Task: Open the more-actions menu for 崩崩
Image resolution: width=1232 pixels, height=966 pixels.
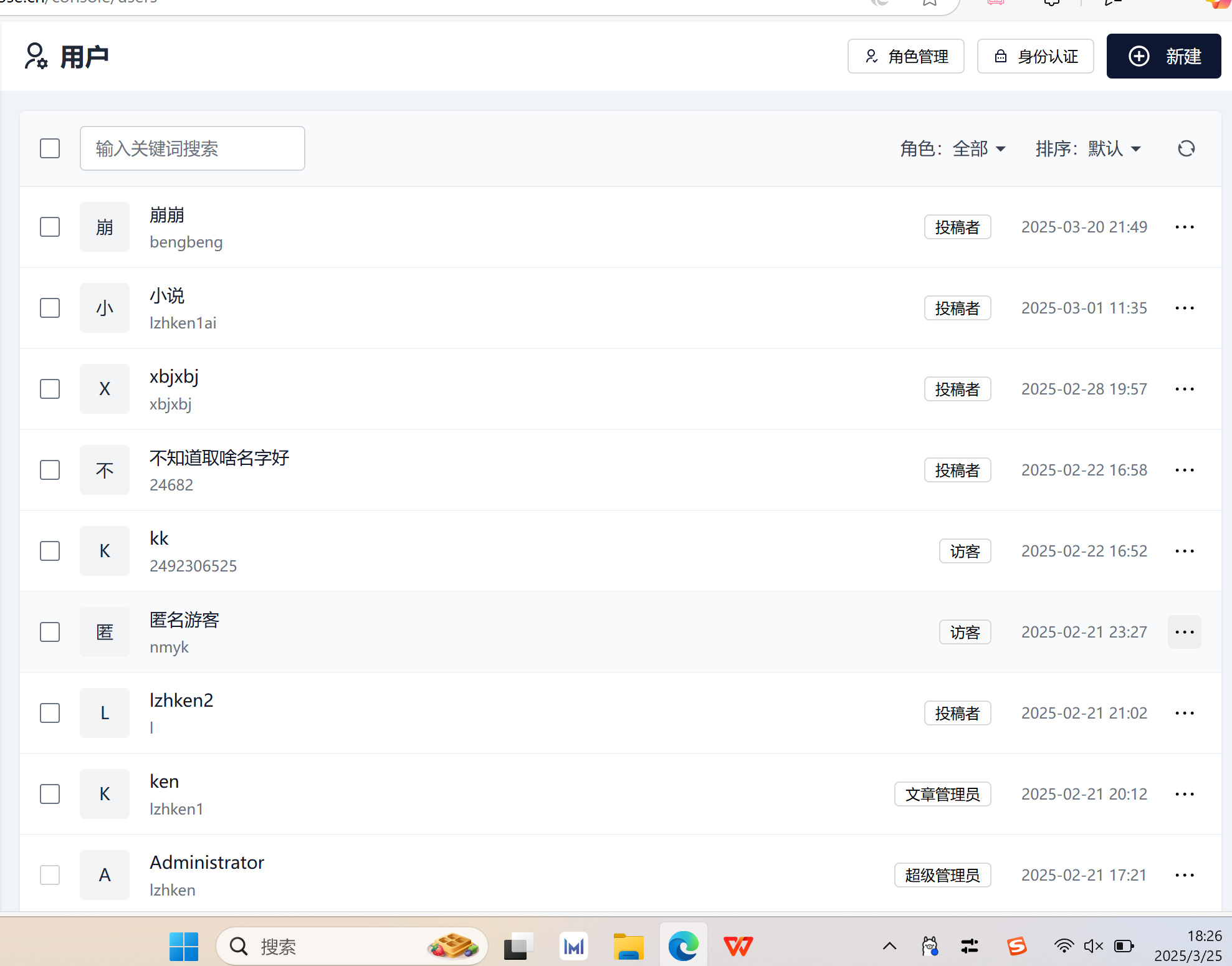Action: click(x=1184, y=227)
